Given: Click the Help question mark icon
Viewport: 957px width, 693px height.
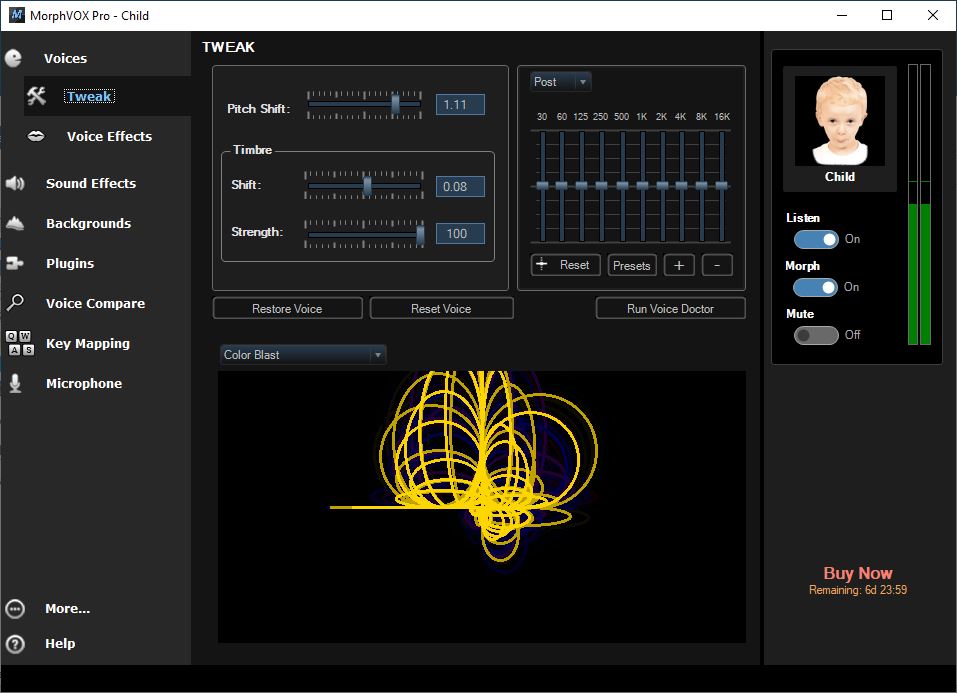Looking at the screenshot, I should click(x=15, y=644).
